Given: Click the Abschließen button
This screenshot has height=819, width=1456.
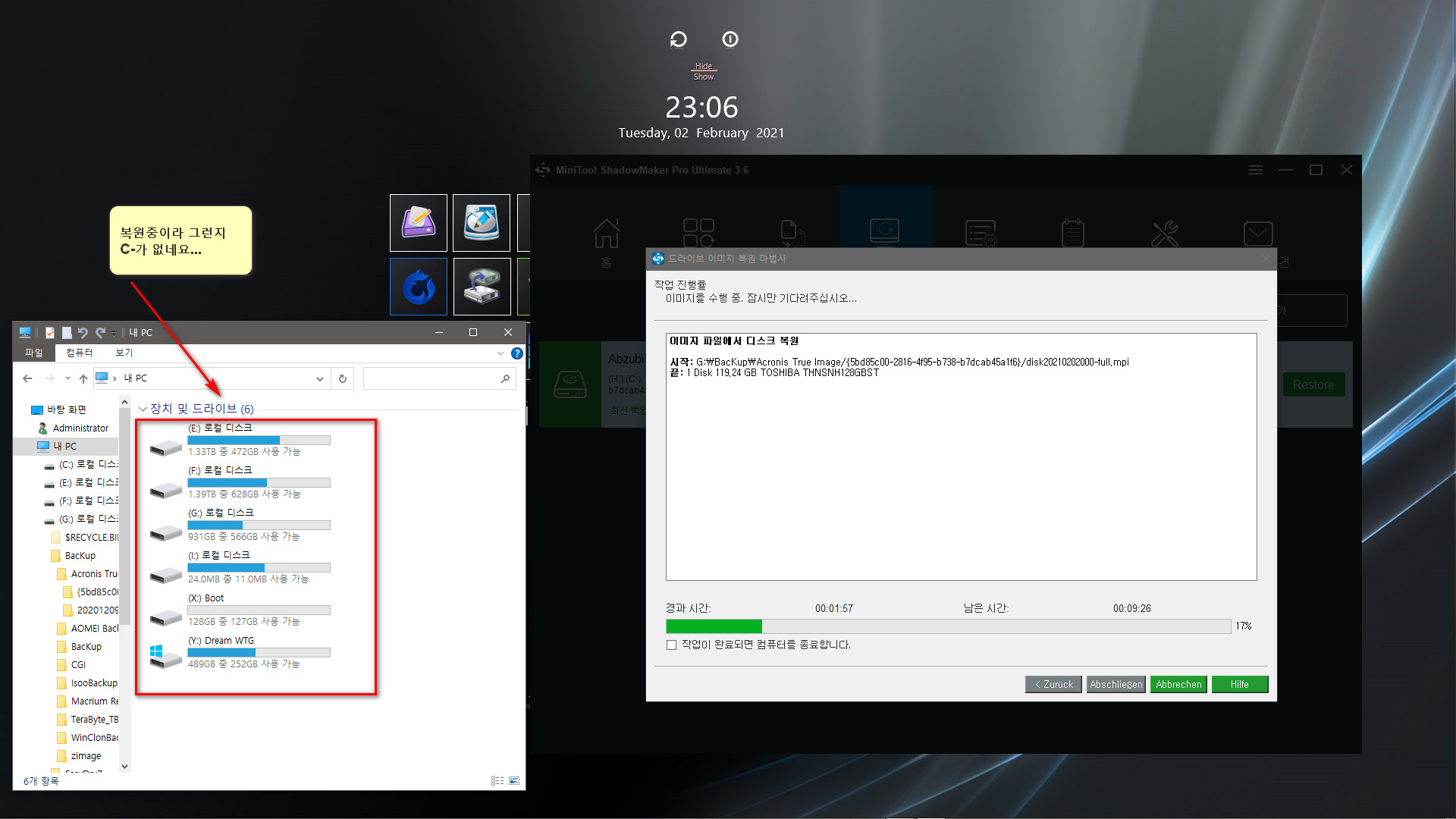Looking at the screenshot, I should (x=1116, y=684).
